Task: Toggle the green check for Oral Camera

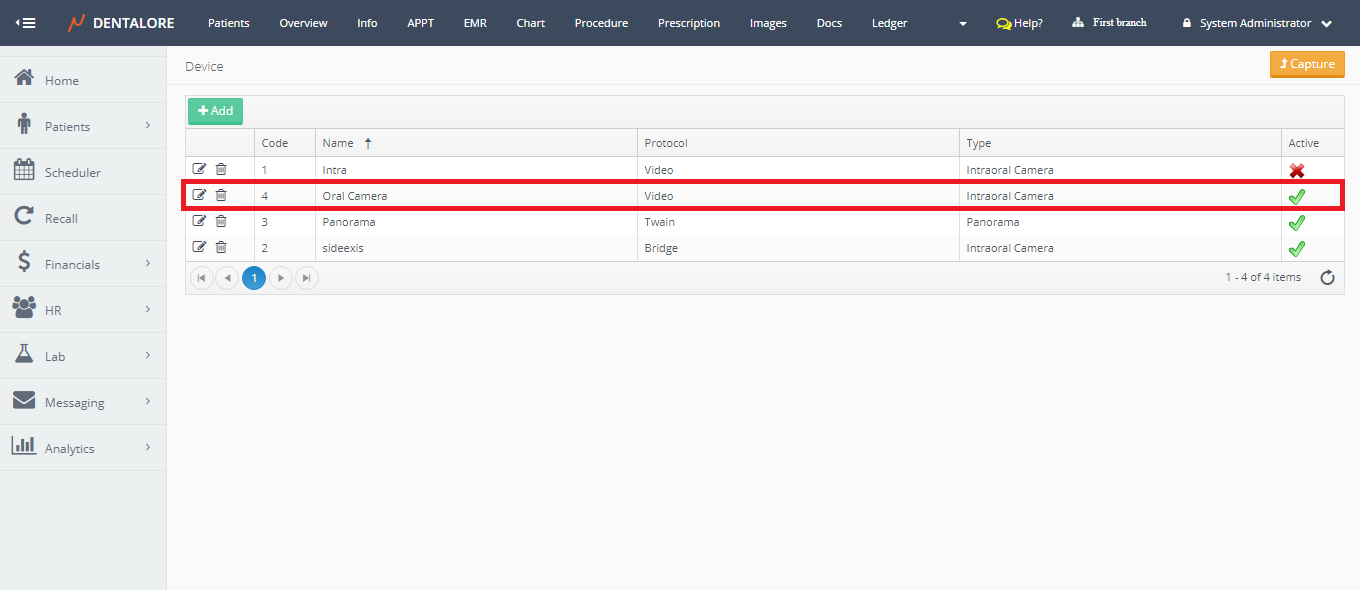Action: coord(1297,197)
